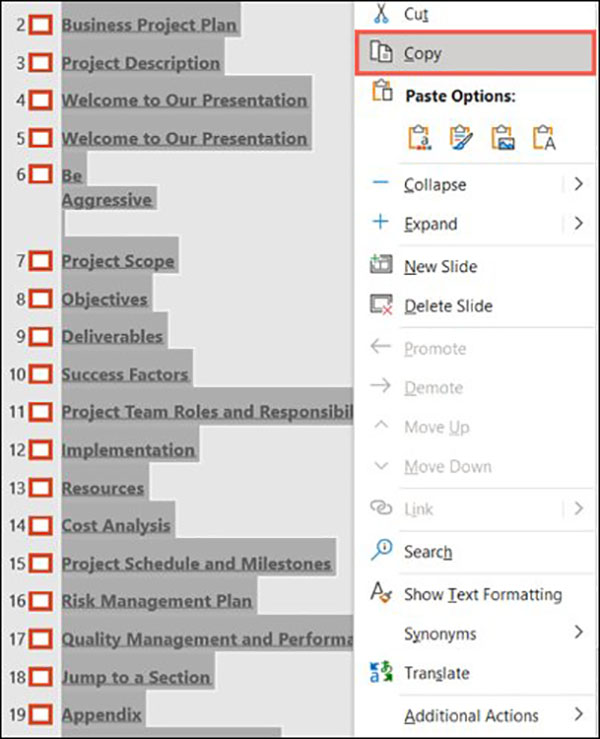Click the Translate icon

click(x=381, y=673)
